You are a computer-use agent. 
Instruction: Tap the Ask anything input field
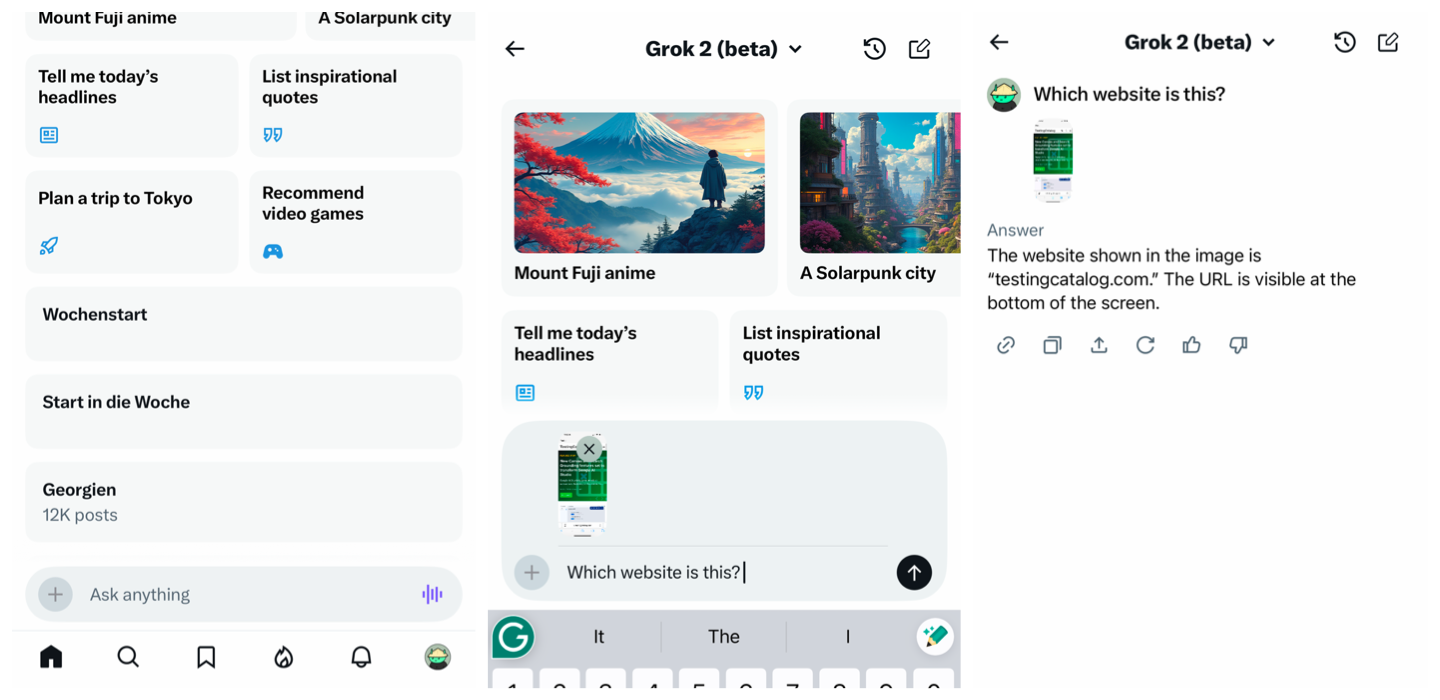click(x=244, y=594)
